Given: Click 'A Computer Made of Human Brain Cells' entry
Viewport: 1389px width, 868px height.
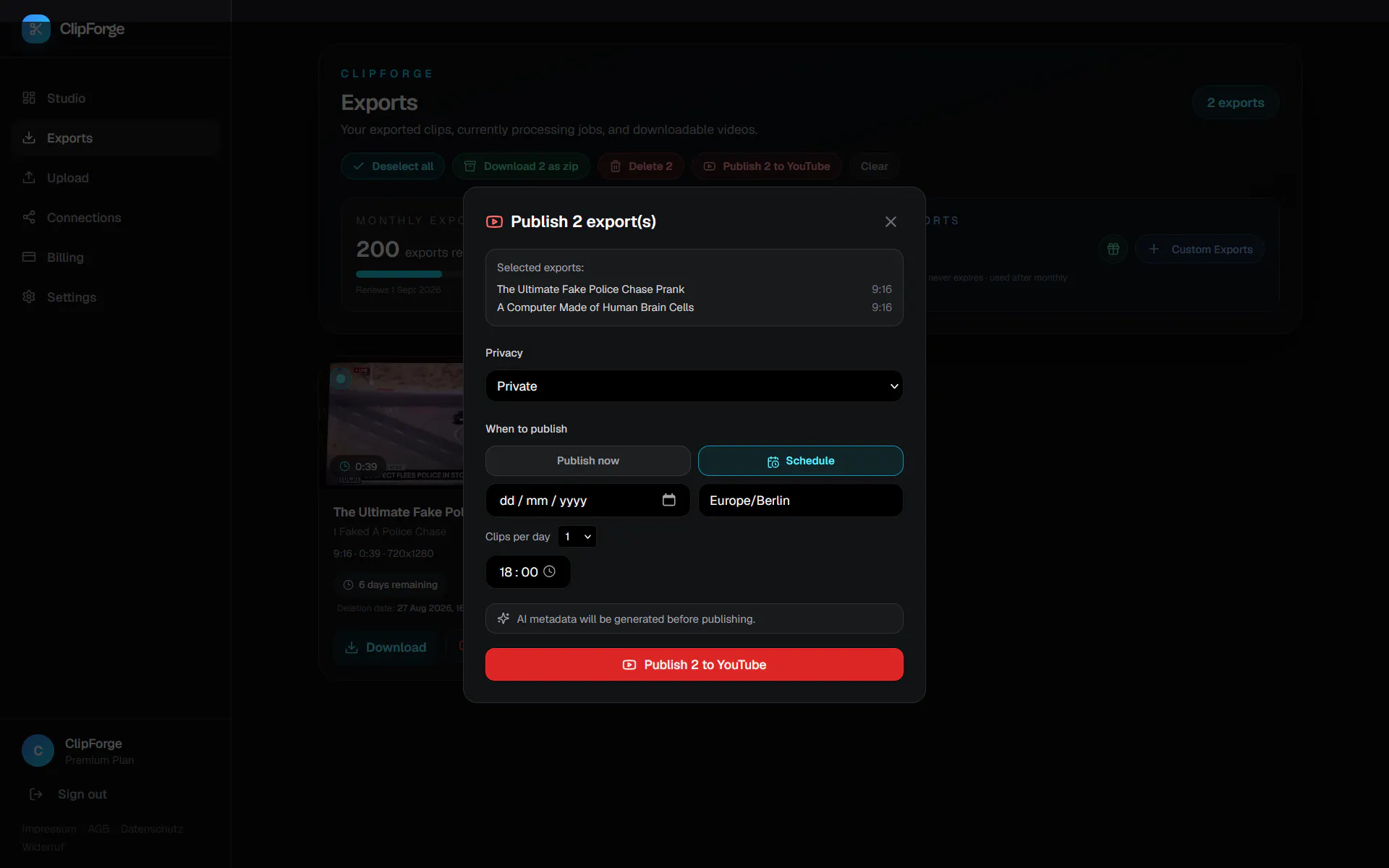Looking at the screenshot, I should point(694,307).
